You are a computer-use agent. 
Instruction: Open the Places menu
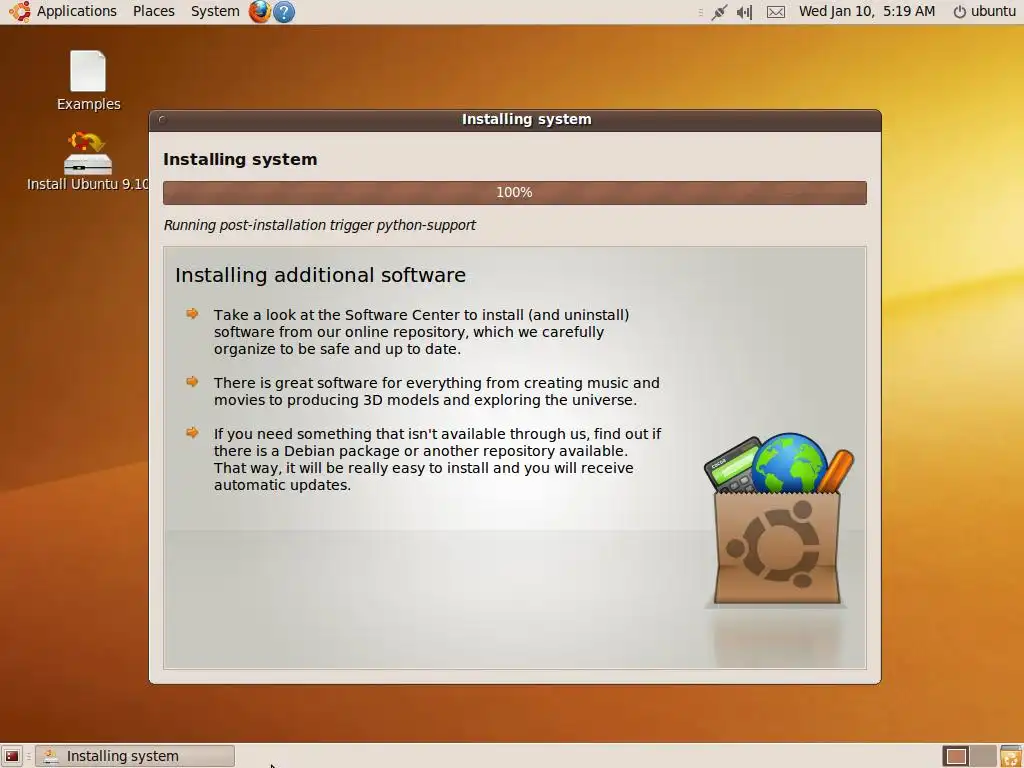point(153,11)
